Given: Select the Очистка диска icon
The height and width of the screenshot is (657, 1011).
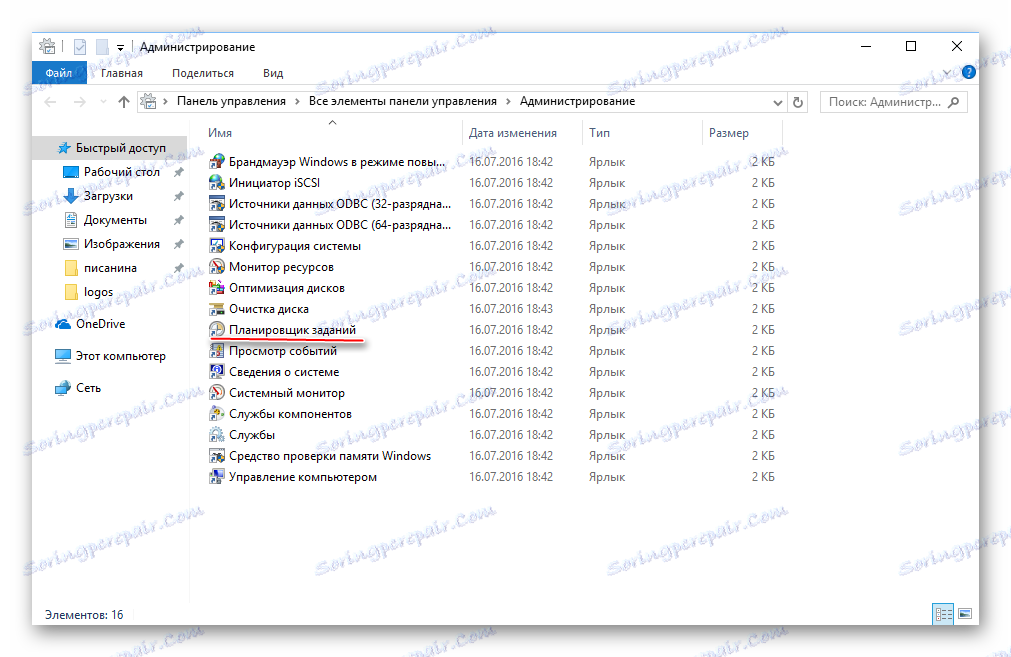Looking at the screenshot, I should coord(217,309).
